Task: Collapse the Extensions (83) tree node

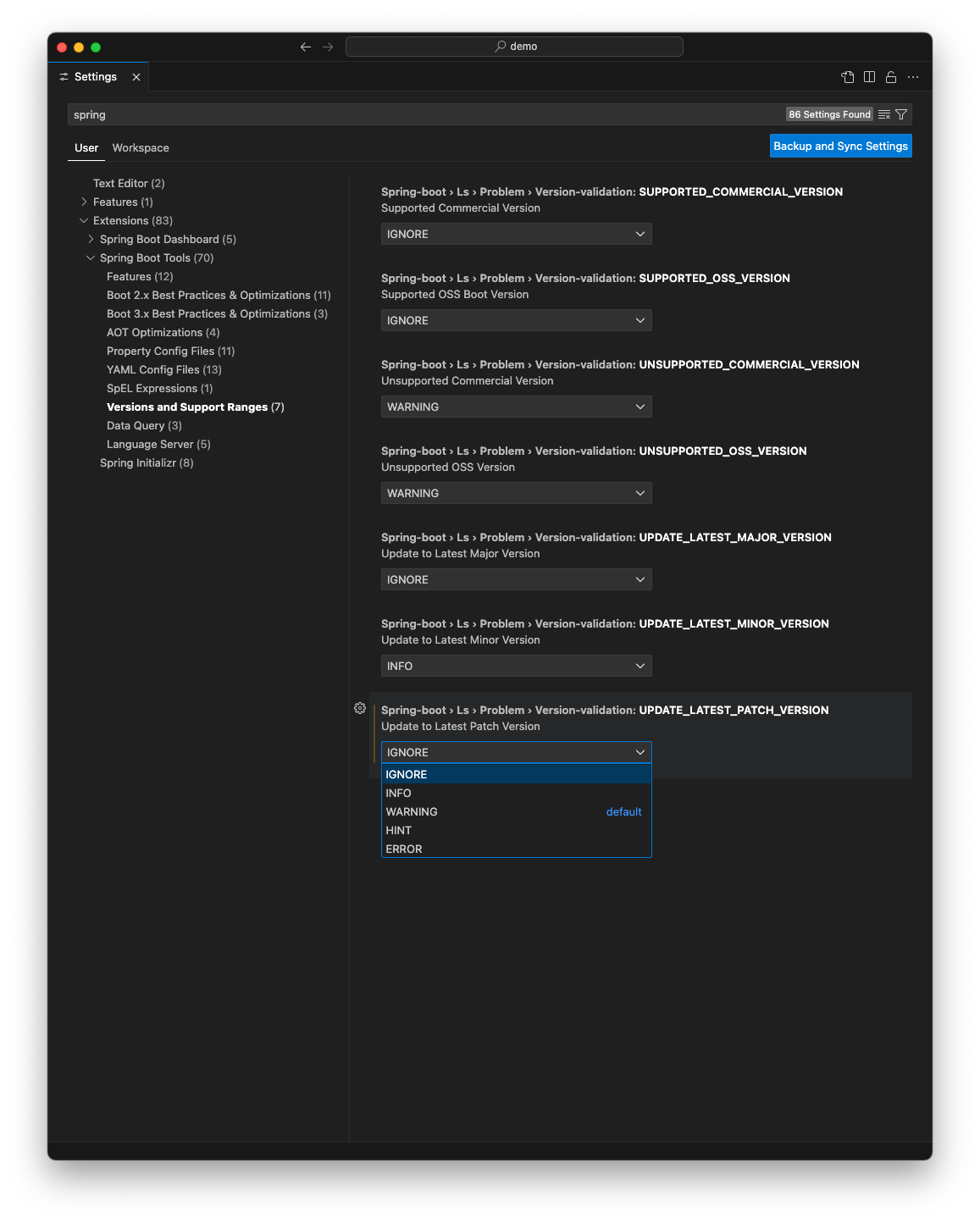Action: click(84, 220)
